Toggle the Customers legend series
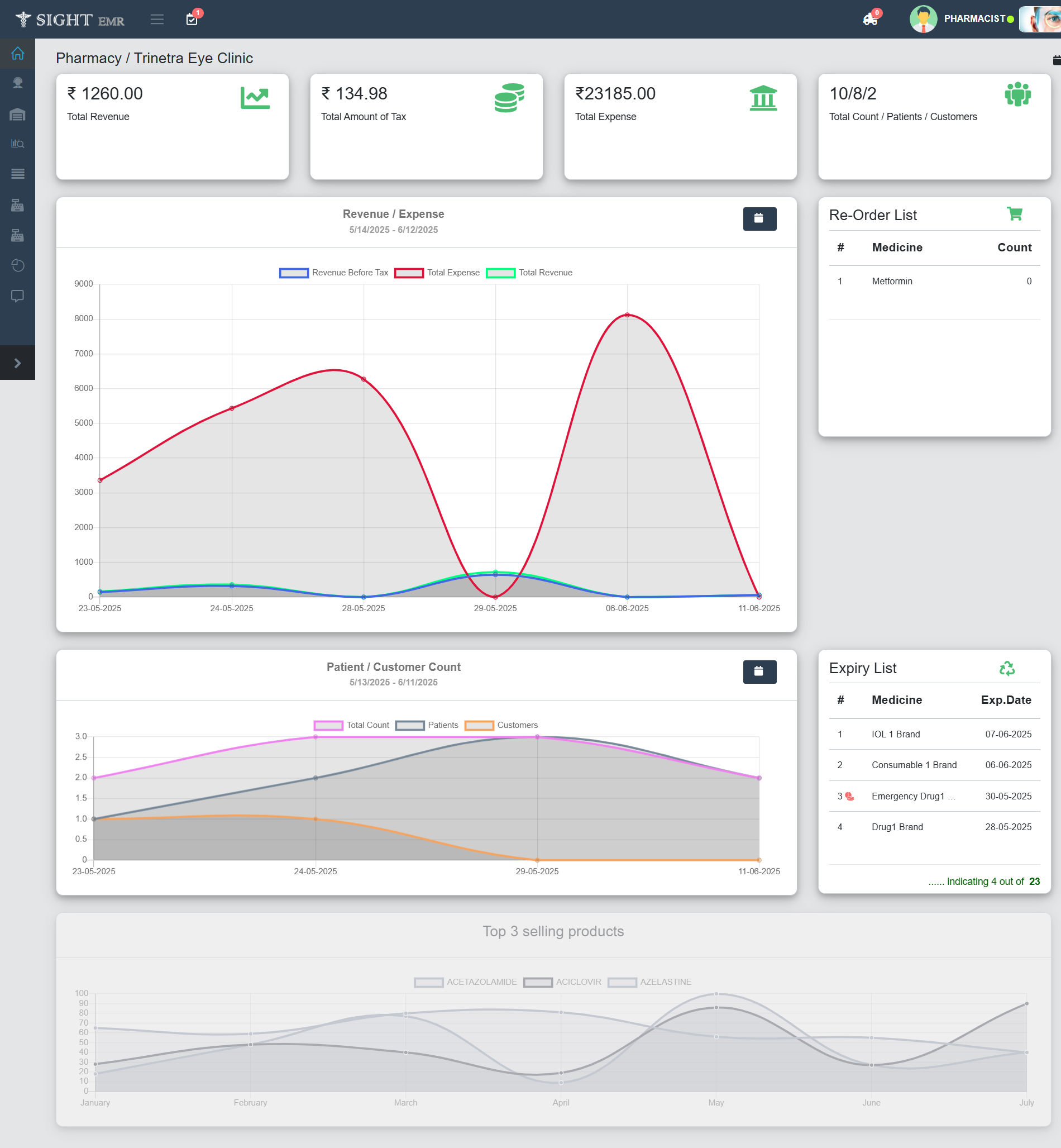This screenshot has height=1148, width=1061. pyautogui.click(x=479, y=725)
